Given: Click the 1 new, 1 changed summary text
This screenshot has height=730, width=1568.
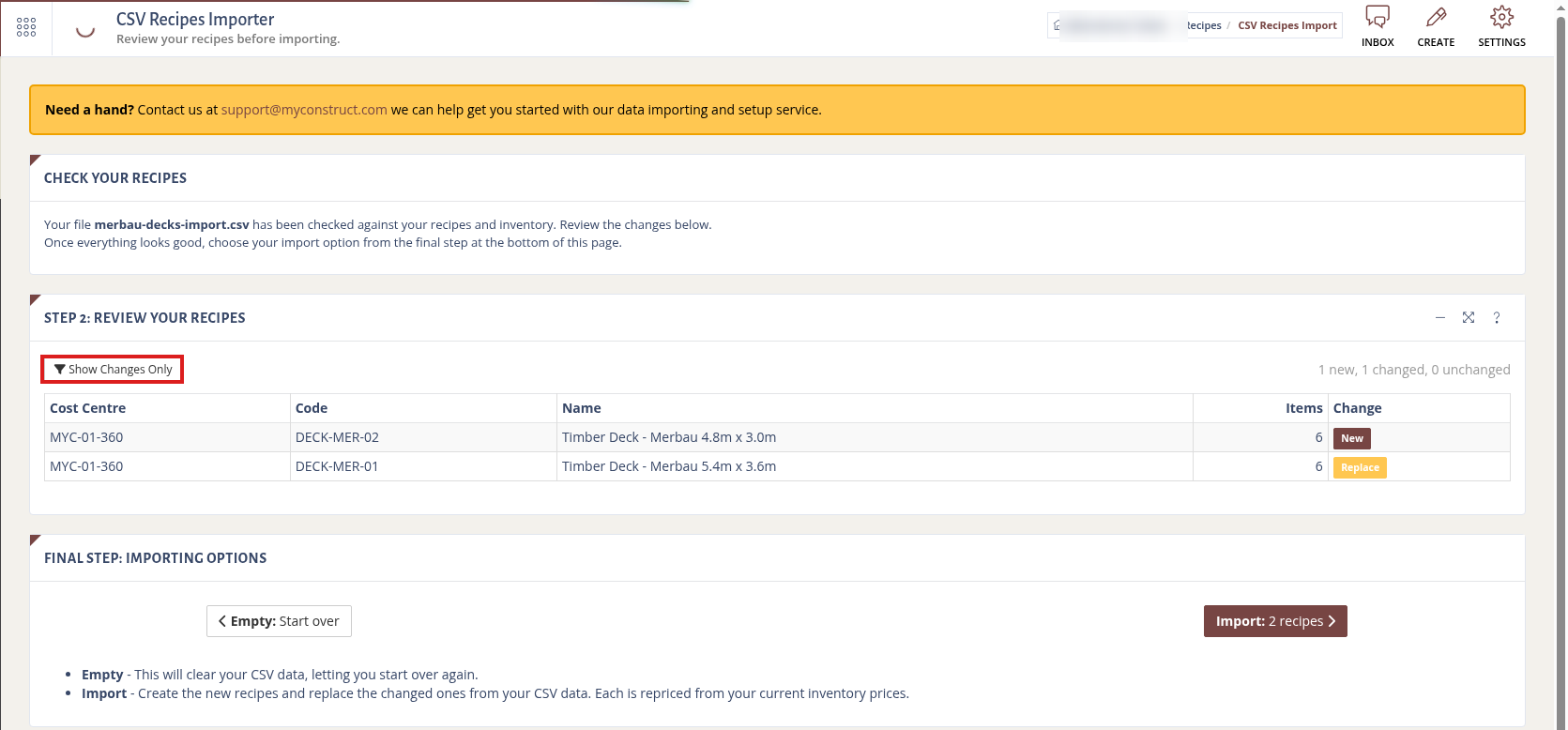Looking at the screenshot, I should pyautogui.click(x=1414, y=370).
